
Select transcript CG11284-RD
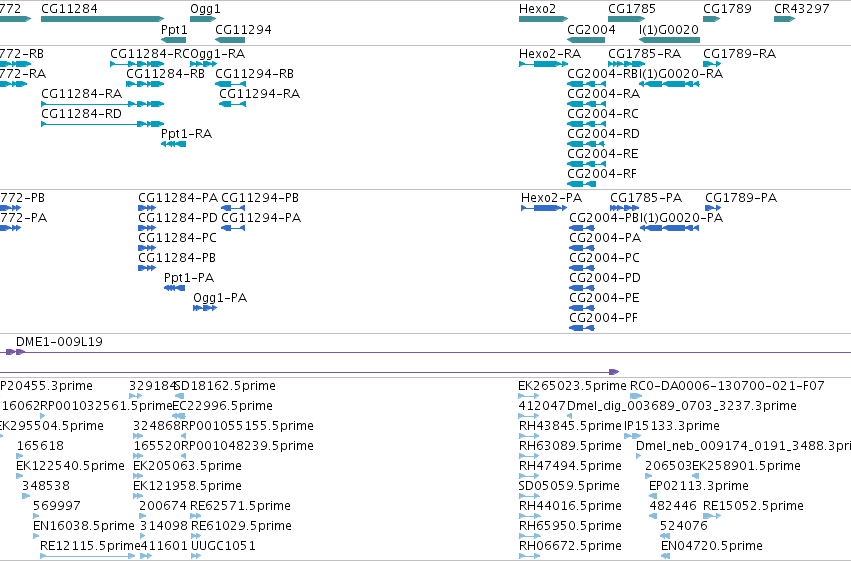(81, 114)
